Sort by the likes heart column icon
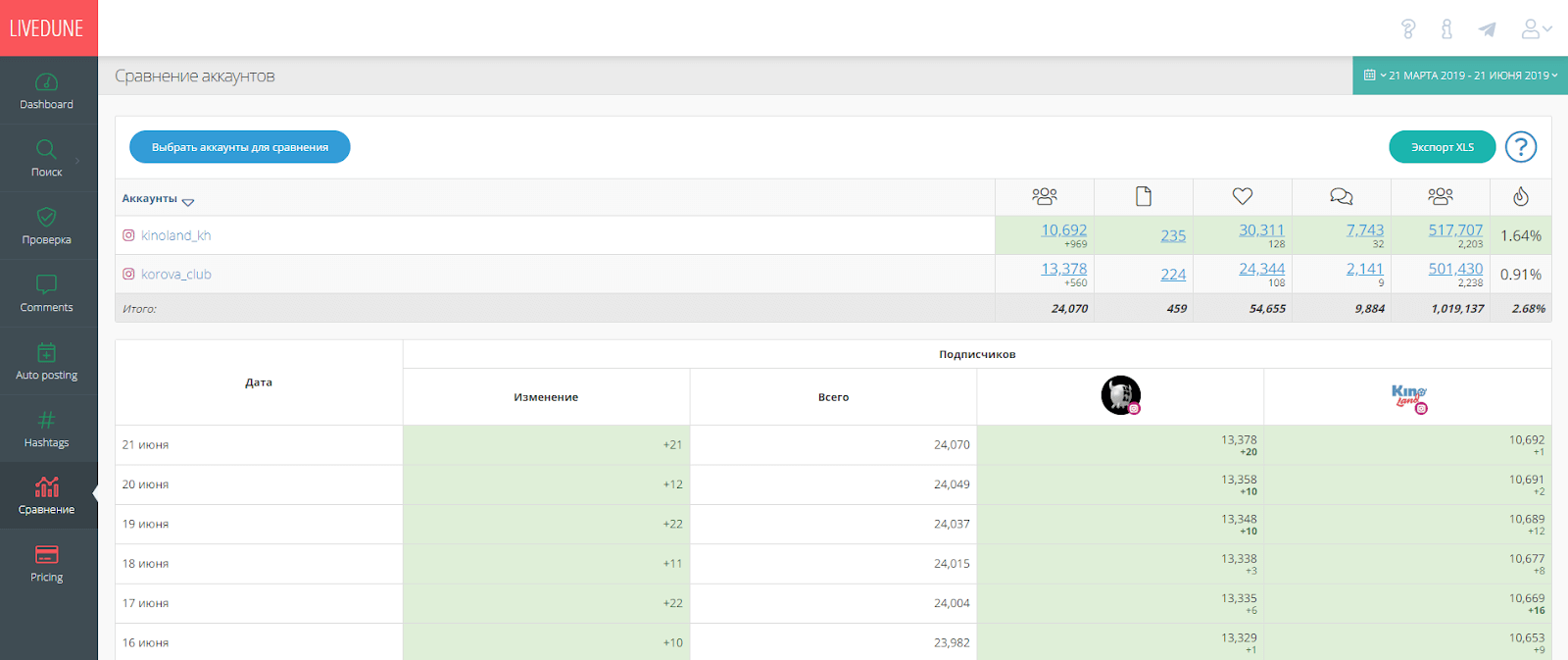 [1242, 197]
